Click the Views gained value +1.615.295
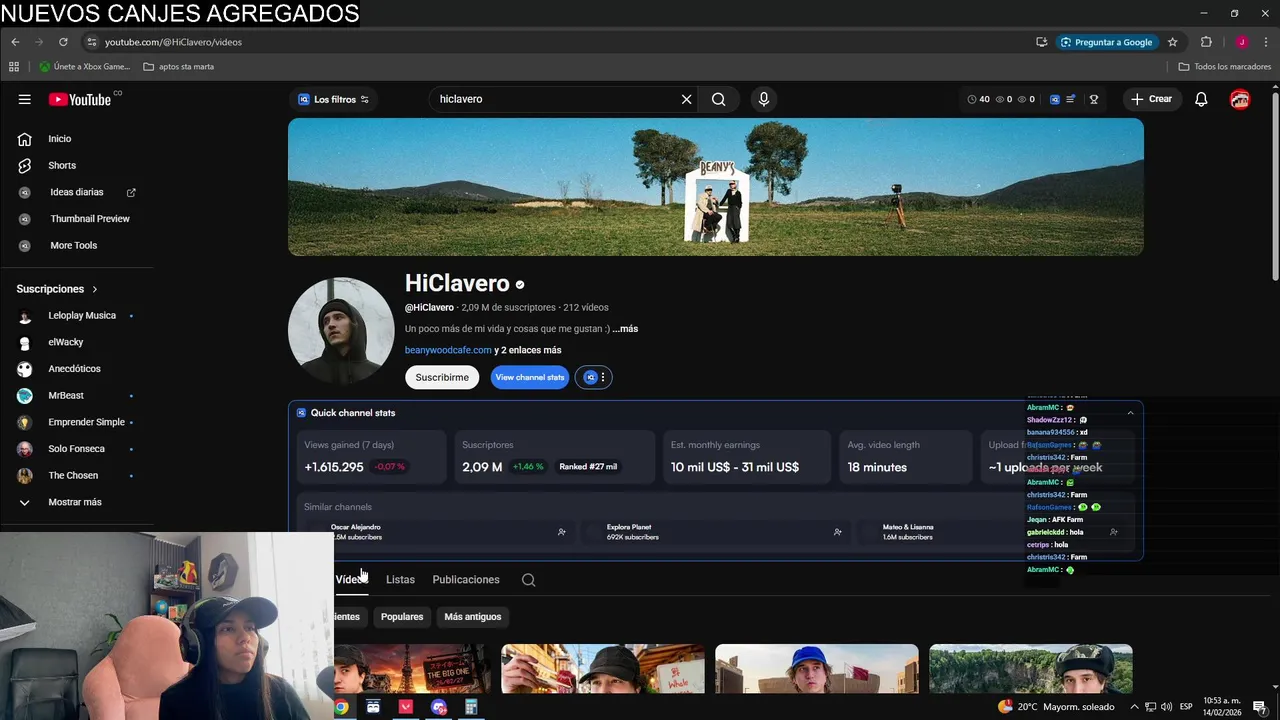The height and width of the screenshot is (720, 1280). [x=334, y=467]
